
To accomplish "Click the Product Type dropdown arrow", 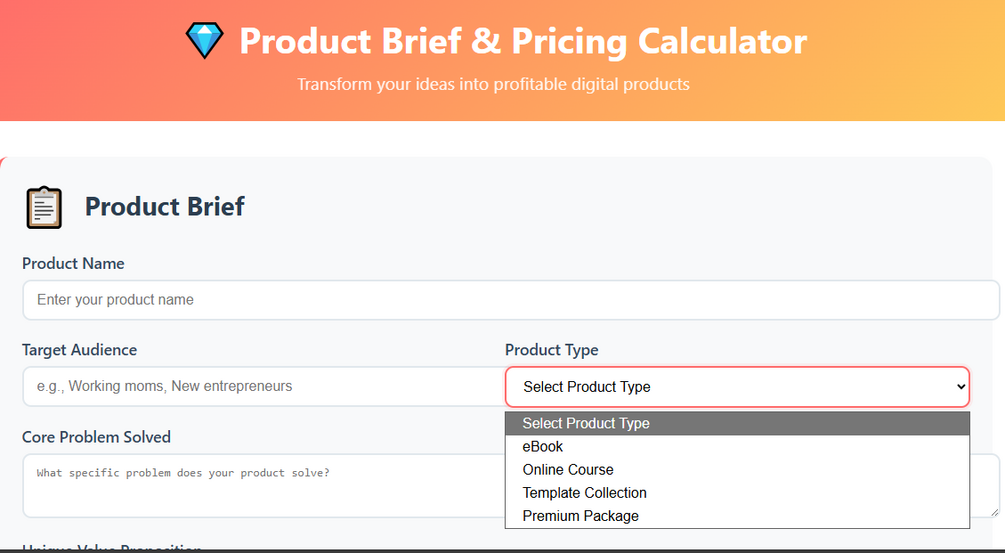I will [x=960, y=387].
